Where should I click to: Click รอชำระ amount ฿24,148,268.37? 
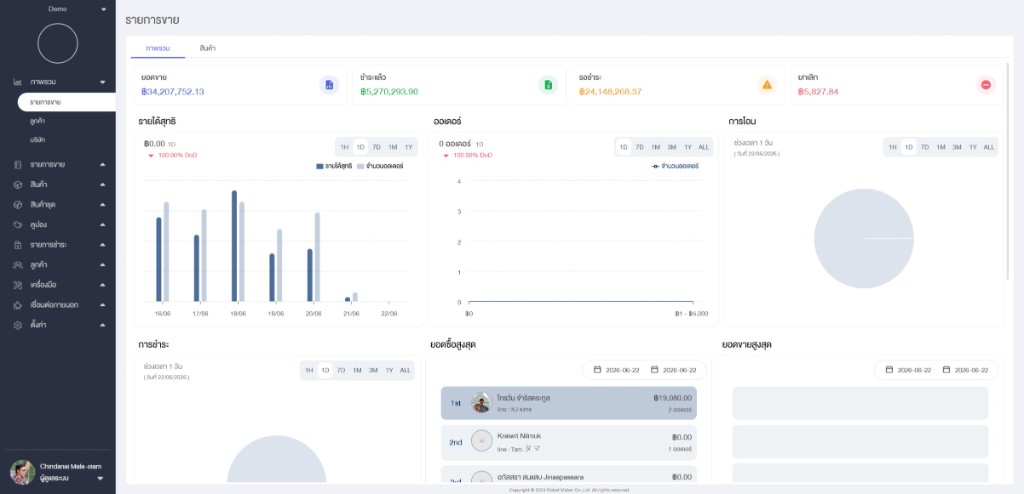click(611, 92)
